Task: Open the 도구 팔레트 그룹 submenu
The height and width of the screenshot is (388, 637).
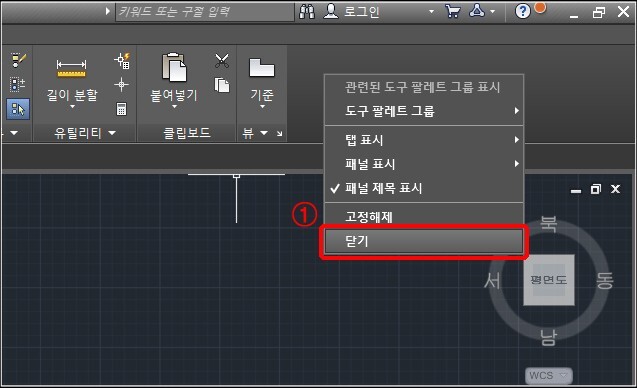Action: click(x=424, y=111)
